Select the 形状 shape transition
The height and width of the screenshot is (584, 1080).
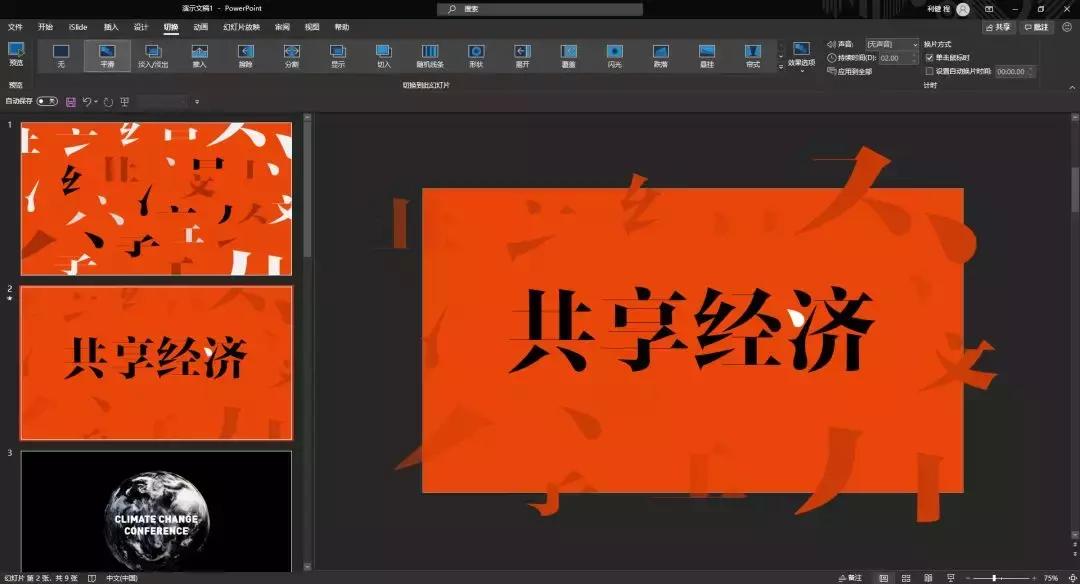coord(476,55)
